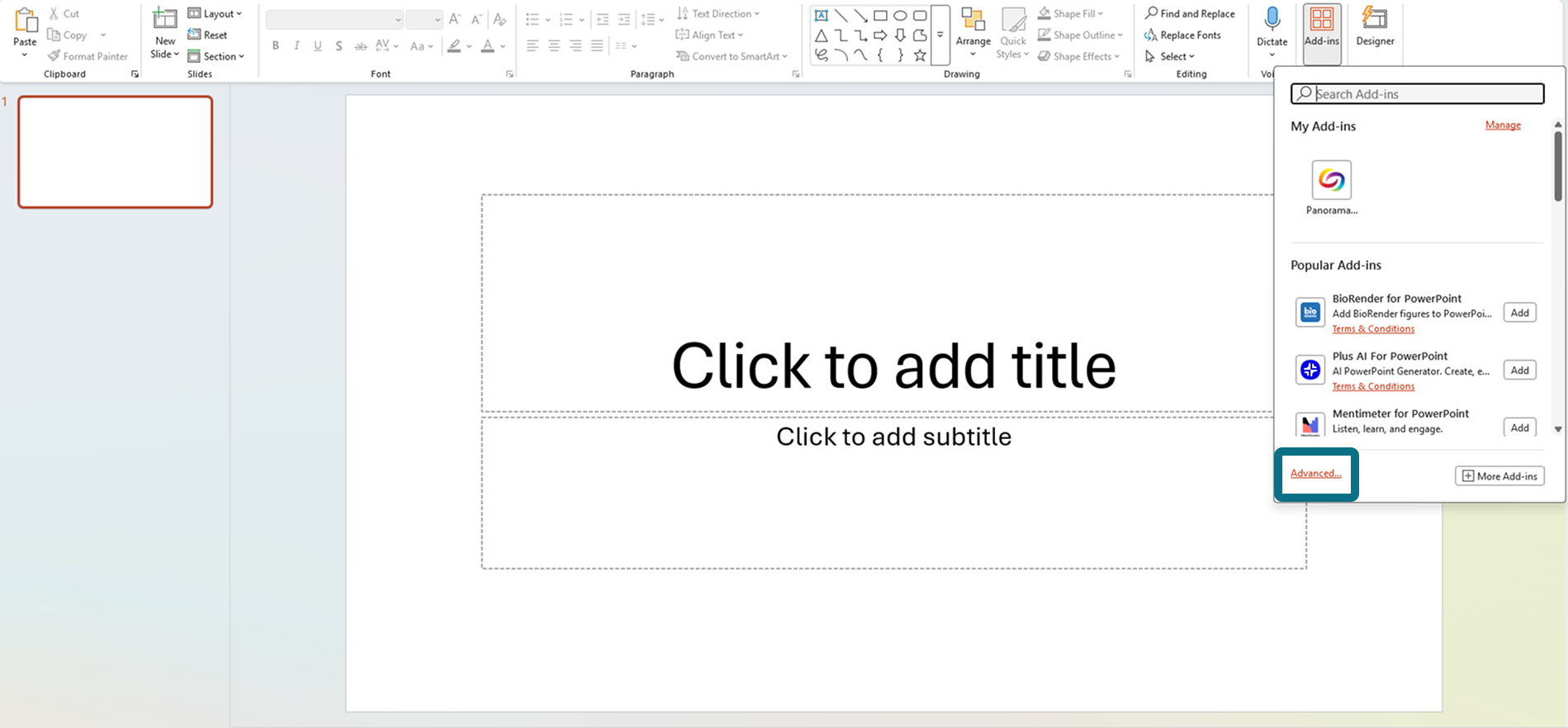Image resolution: width=1568 pixels, height=728 pixels.
Task: Add BioRender for PowerPoint add-in
Action: point(1519,313)
